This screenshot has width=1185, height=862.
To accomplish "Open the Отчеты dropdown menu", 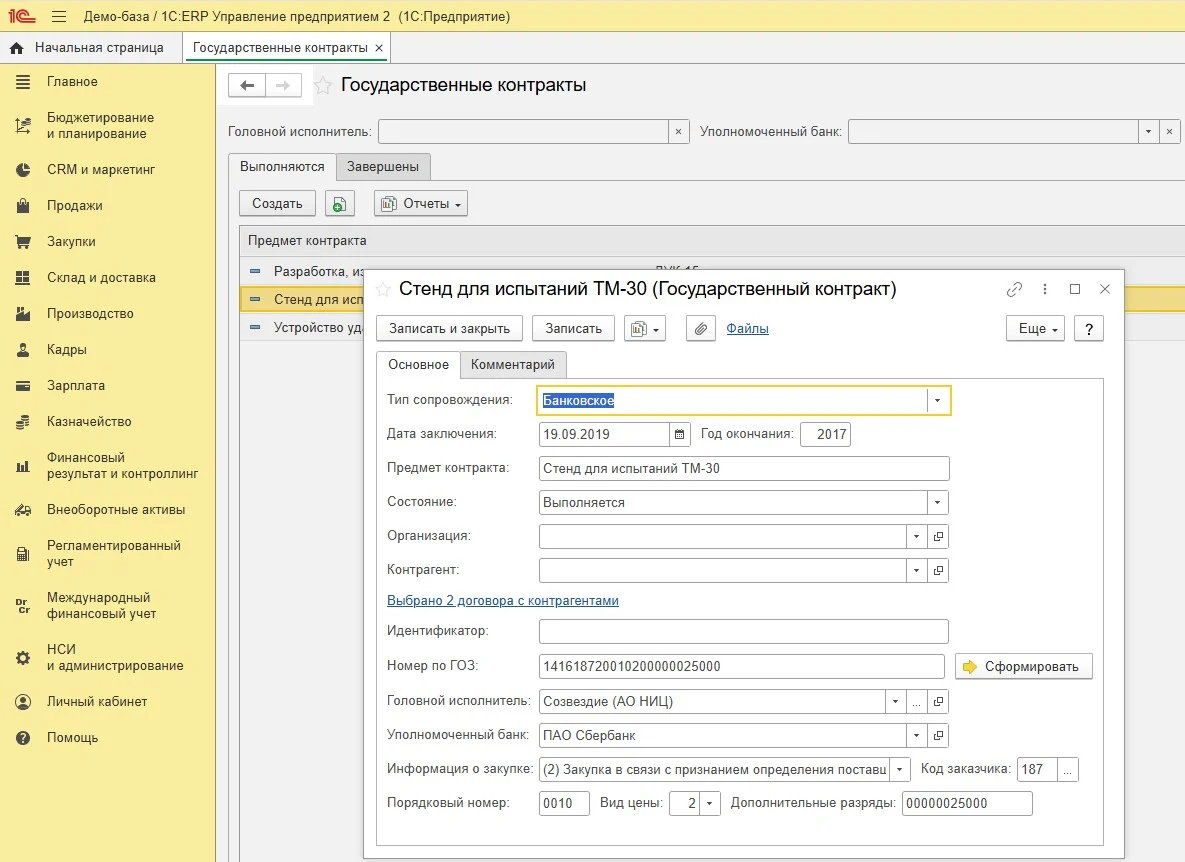I will [x=421, y=204].
